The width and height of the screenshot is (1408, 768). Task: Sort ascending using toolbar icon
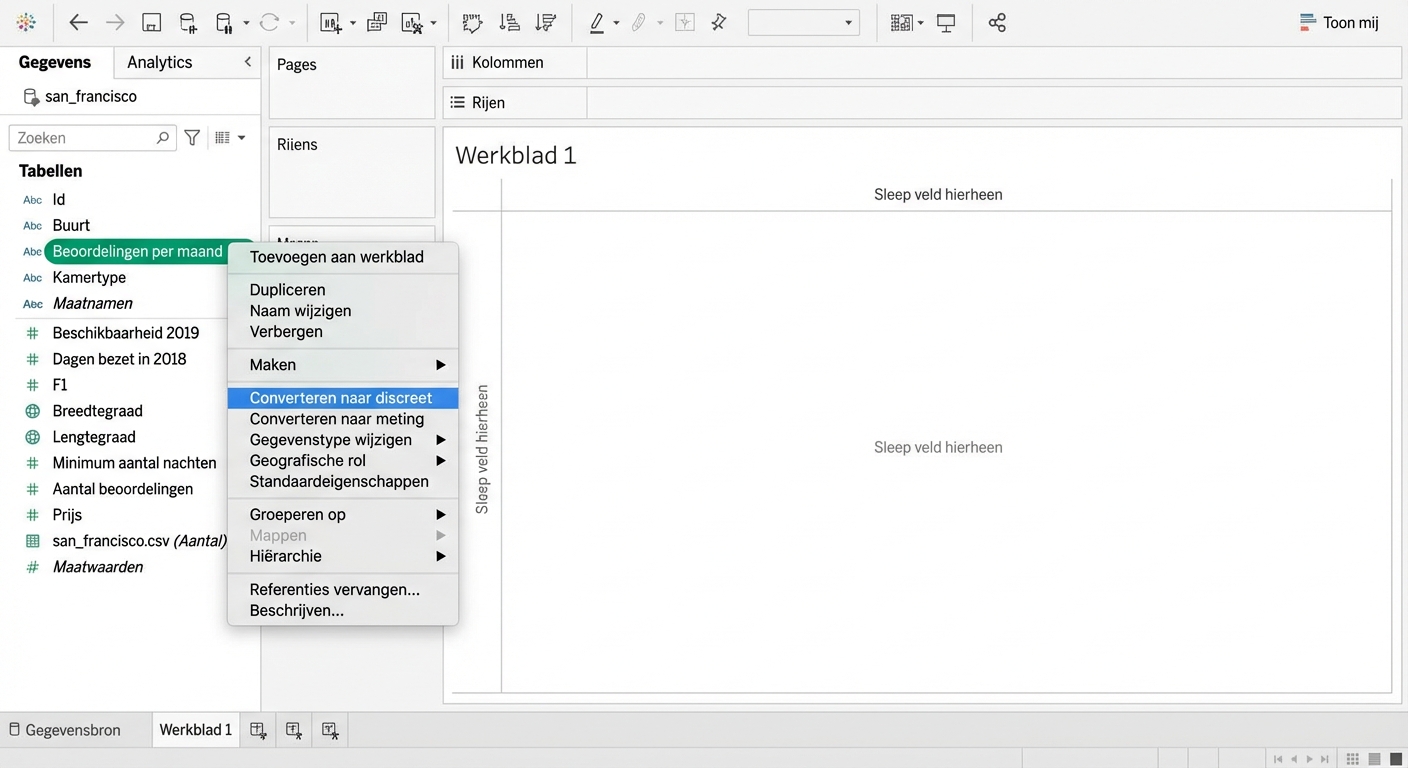tap(509, 23)
